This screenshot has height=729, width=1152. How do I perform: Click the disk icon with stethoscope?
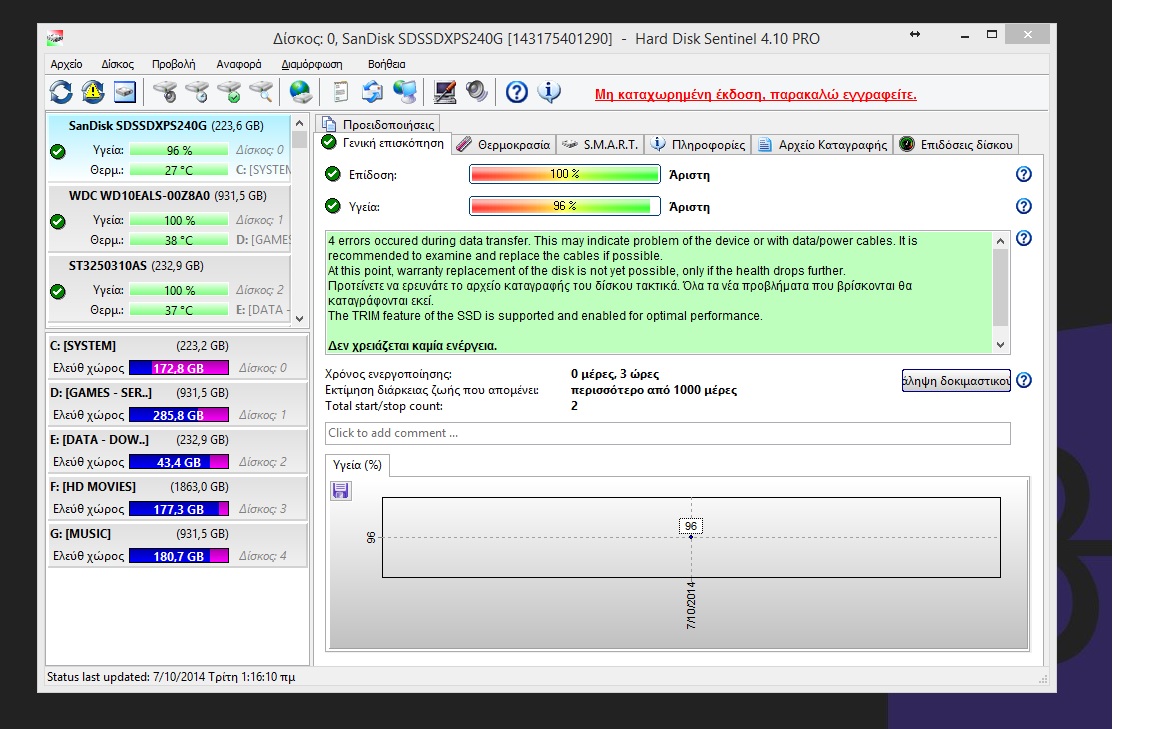[165, 92]
